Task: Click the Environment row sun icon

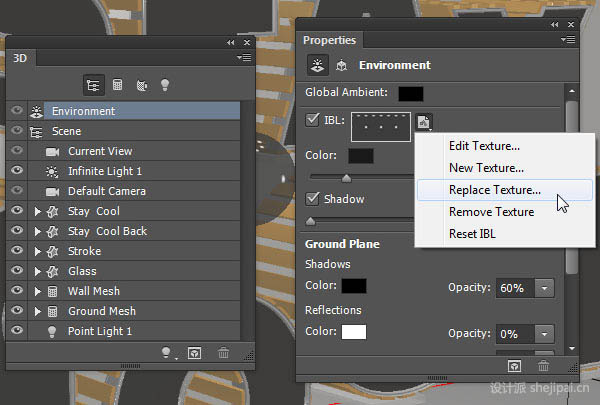Action: coord(36,111)
